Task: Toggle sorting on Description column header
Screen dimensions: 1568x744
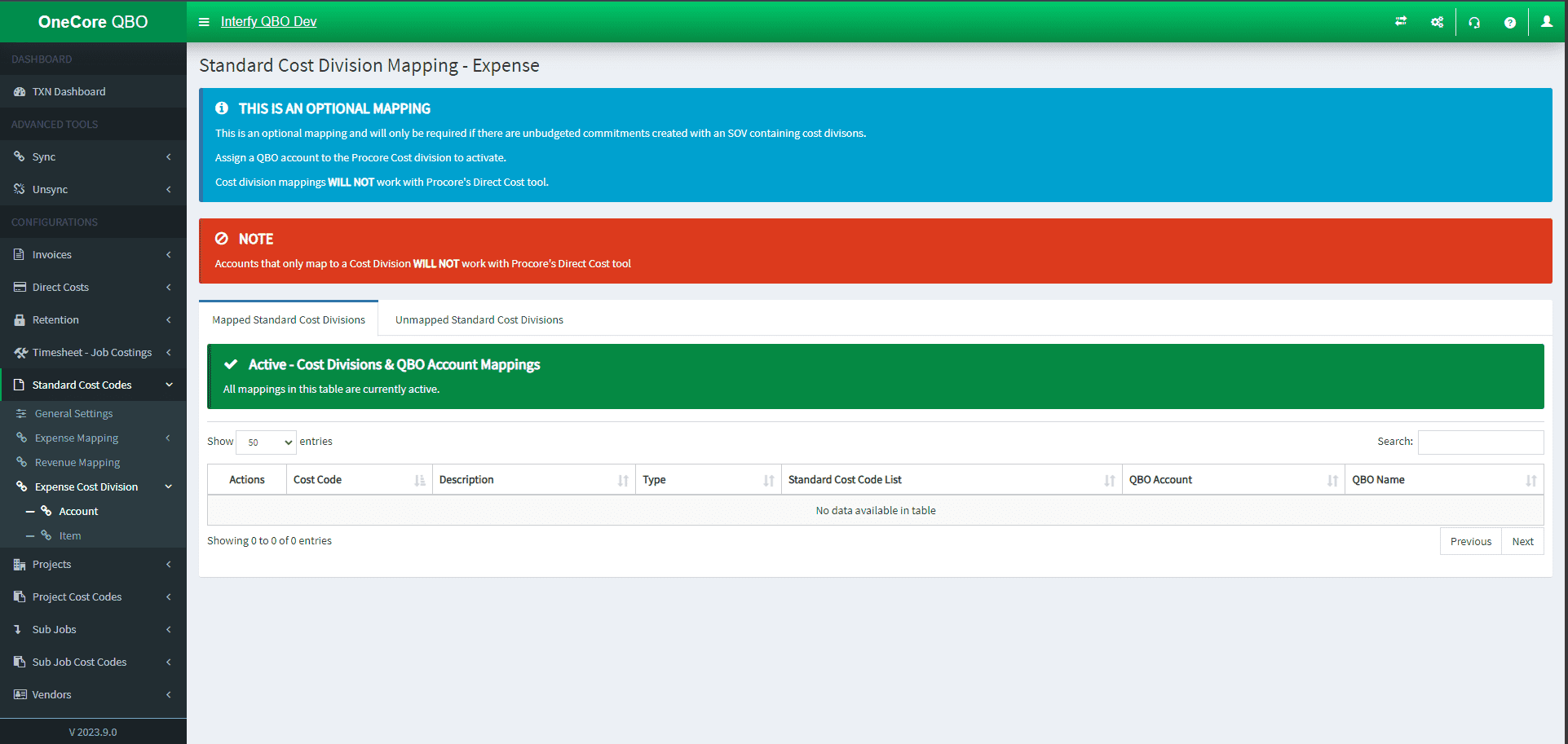Action: coord(533,480)
